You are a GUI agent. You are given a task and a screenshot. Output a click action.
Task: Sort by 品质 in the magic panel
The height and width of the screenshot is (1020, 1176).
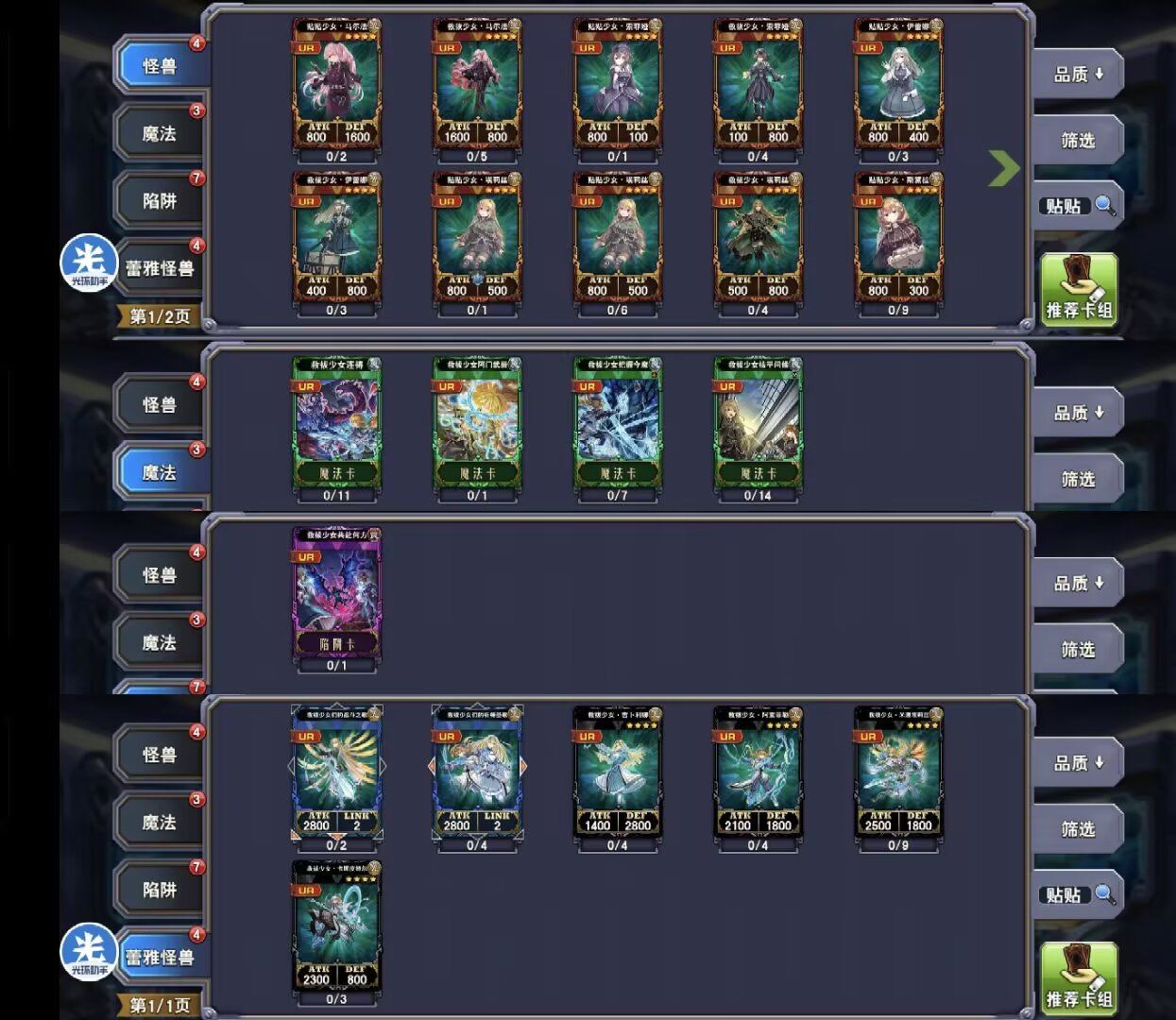(x=1078, y=413)
